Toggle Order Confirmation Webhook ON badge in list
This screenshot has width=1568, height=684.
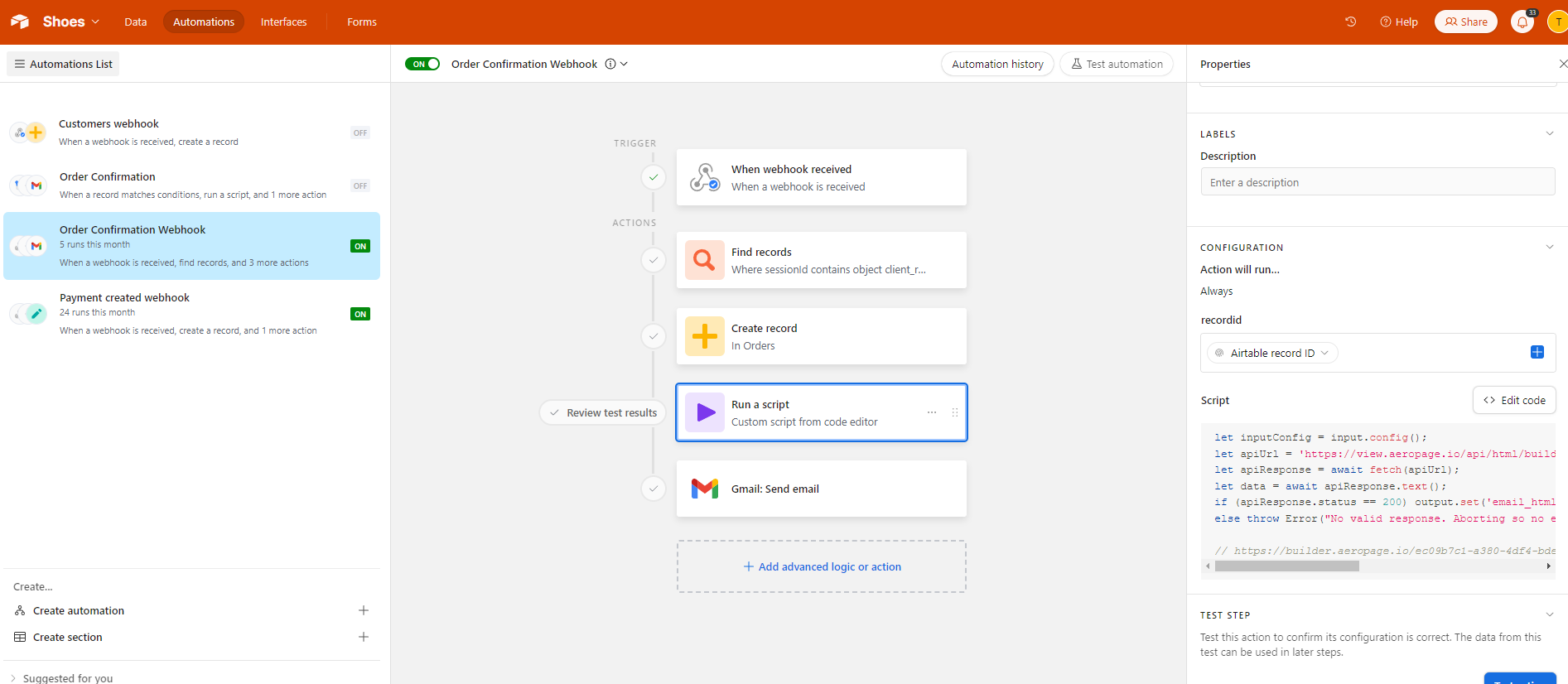coord(360,246)
